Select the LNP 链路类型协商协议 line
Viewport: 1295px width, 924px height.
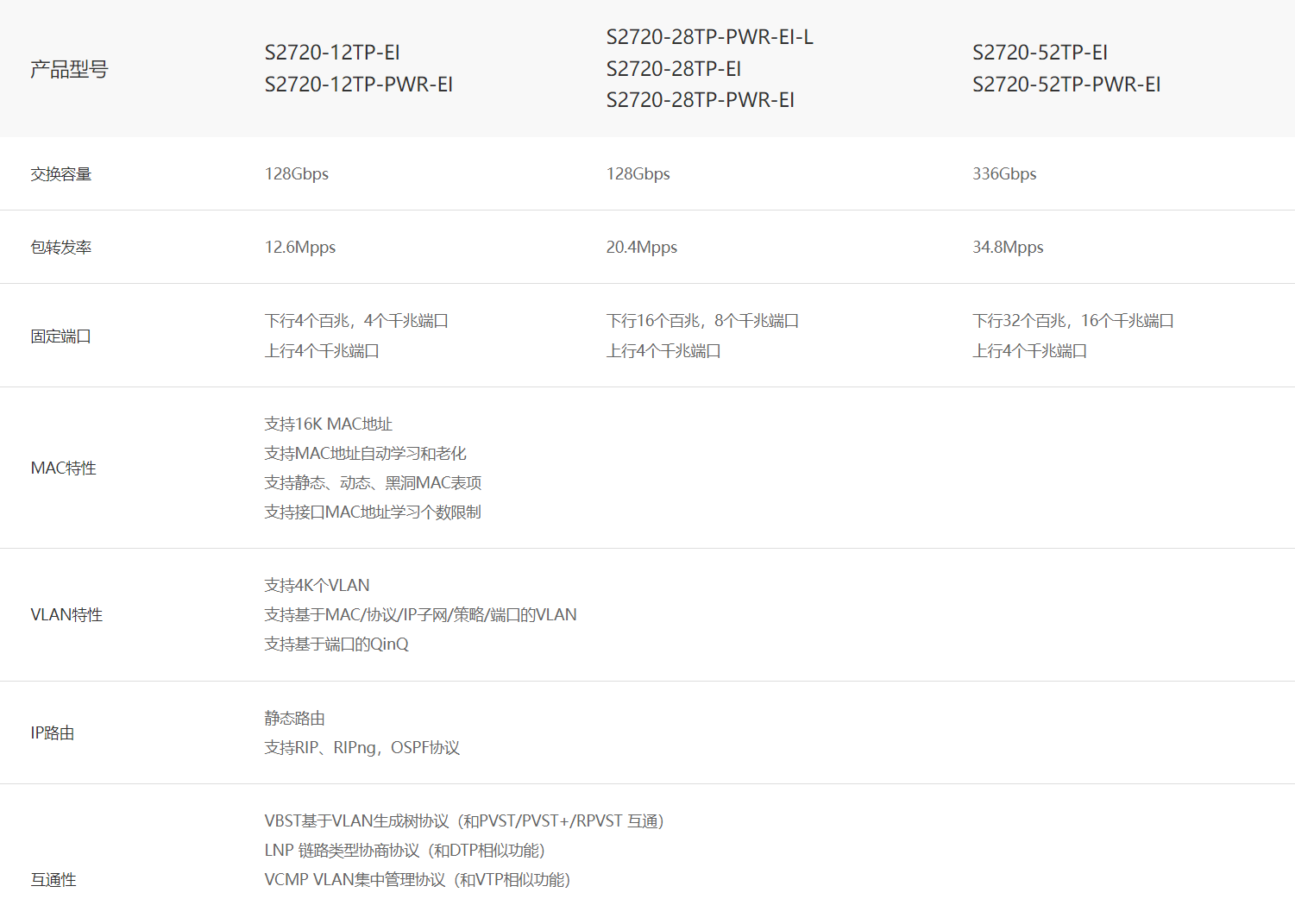click(404, 851)
